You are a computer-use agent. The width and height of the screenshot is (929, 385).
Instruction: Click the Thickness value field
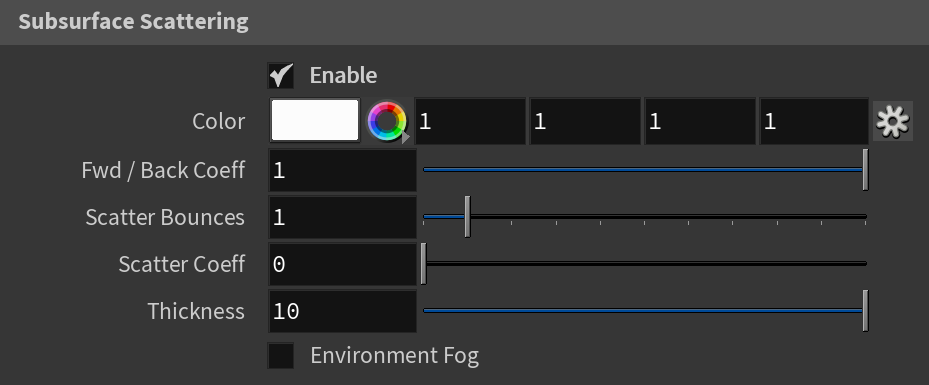342,311
